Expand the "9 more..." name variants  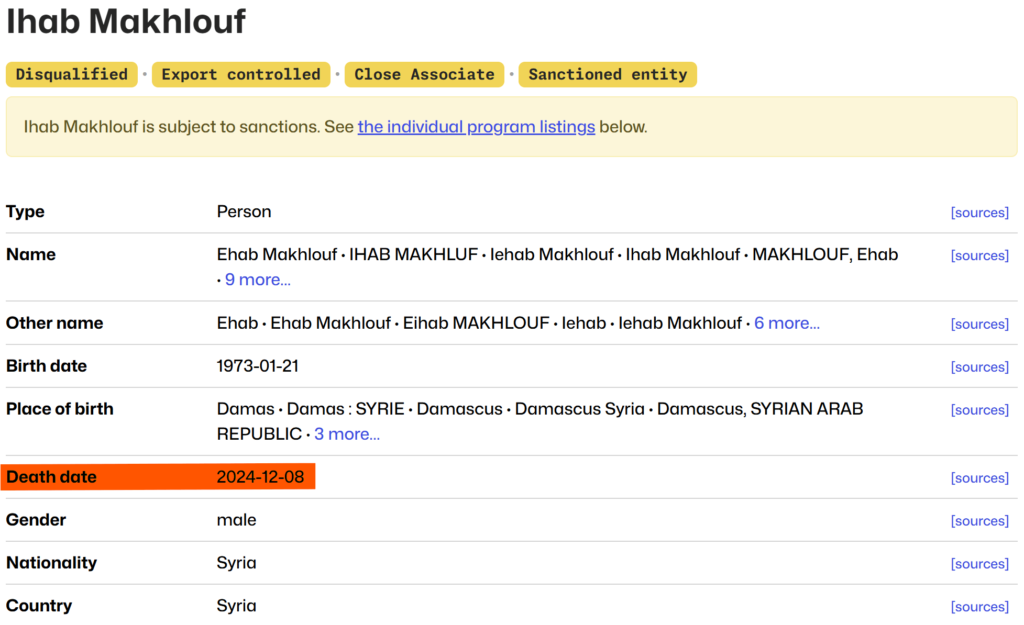pos(257,279)
